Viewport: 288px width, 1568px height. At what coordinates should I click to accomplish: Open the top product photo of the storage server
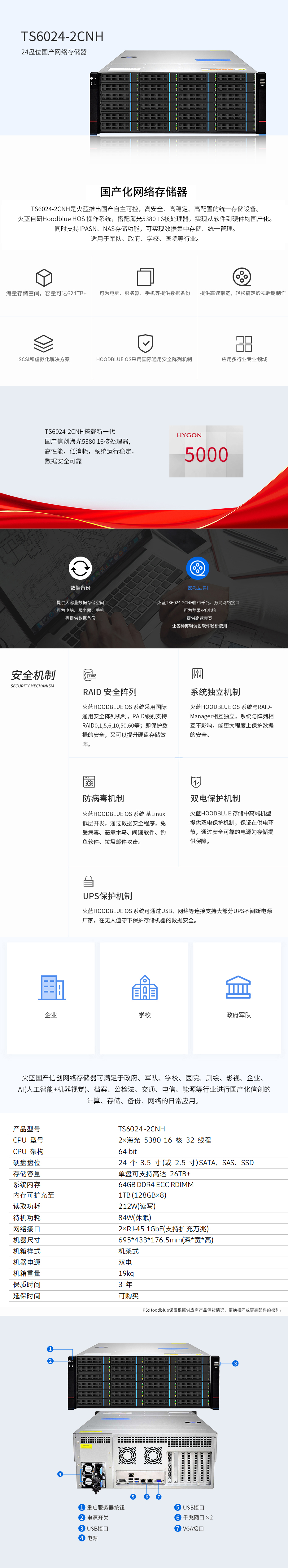[177, 92]
